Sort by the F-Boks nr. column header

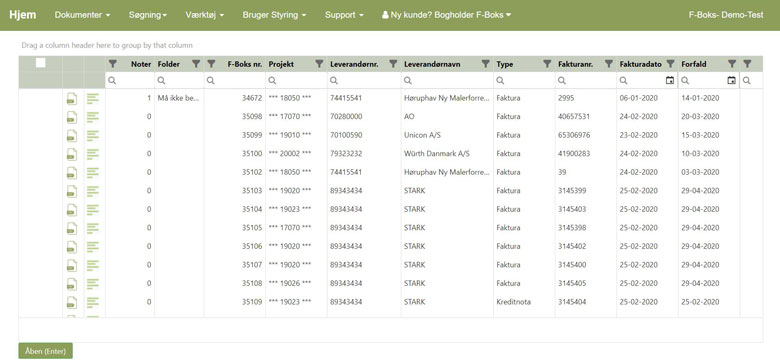point(245,64)
